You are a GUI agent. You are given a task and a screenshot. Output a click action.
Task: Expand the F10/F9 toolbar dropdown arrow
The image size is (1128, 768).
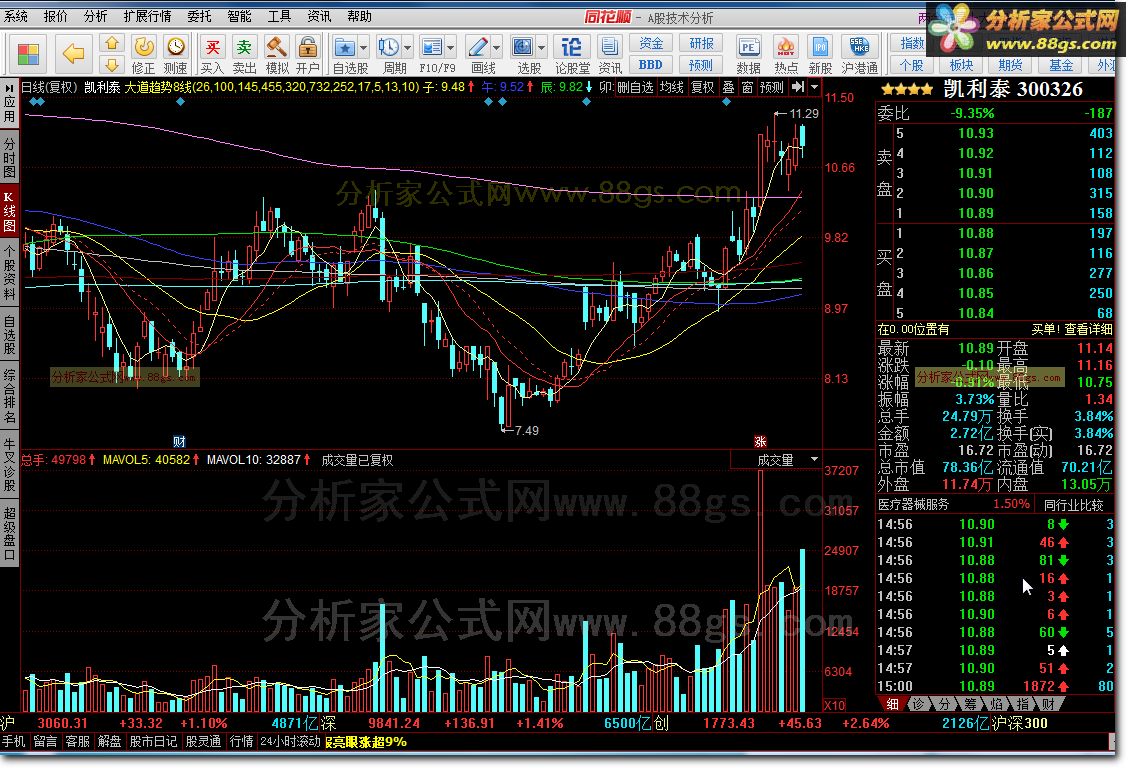pyautogui.click(x=451, y=48)
